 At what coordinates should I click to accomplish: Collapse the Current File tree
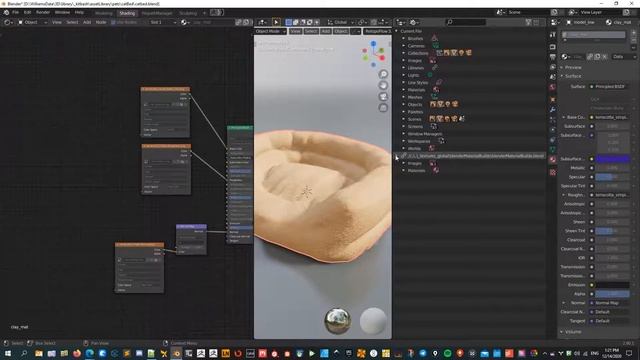[x=396, y=31]
